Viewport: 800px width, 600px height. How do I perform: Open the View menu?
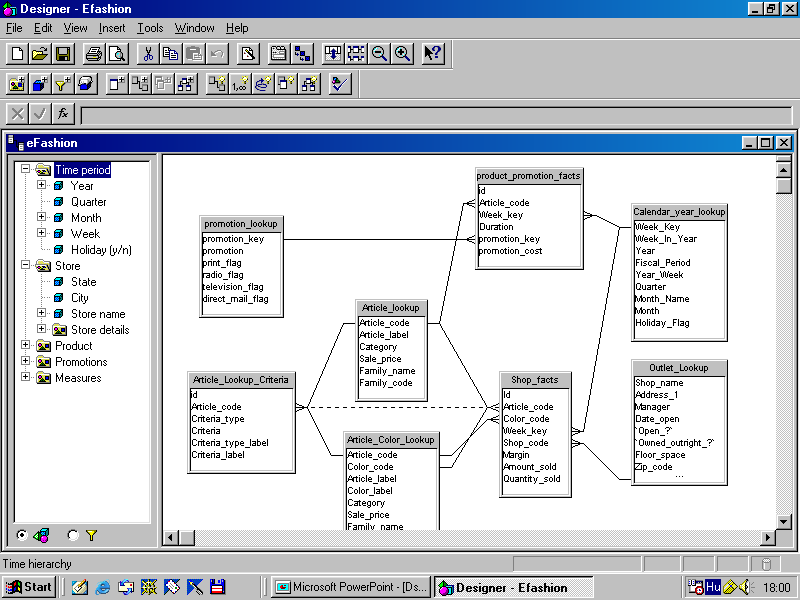coord(75,28)
